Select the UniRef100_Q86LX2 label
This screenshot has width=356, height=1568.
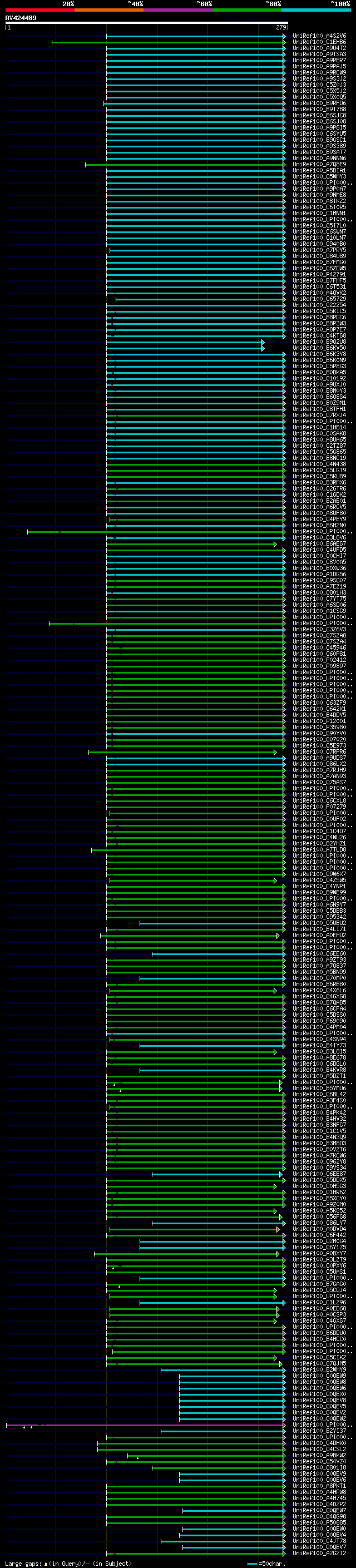point(319,764)
